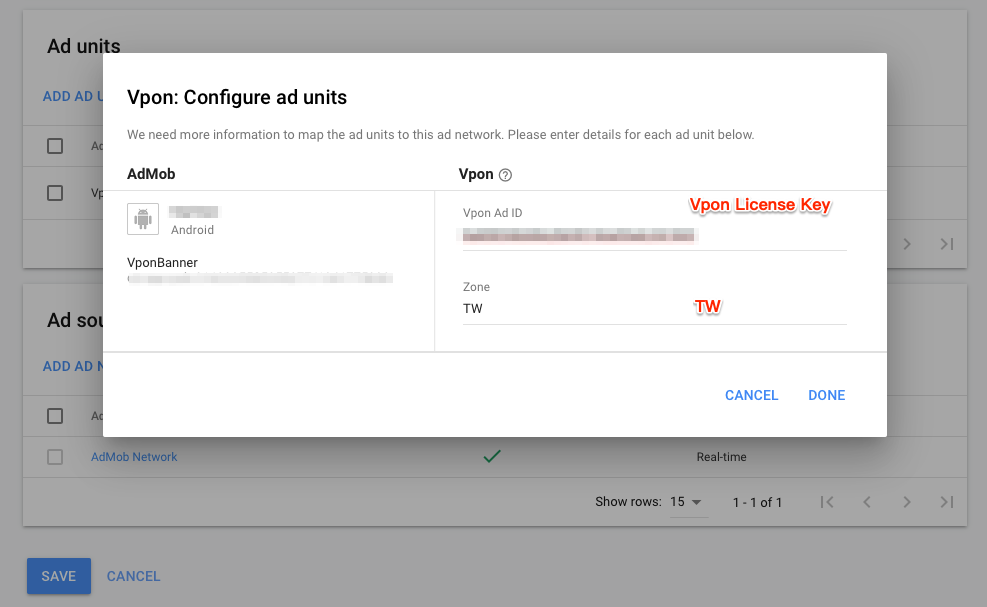The height and width of the screenshot is (607, 987).
Task: Go to first page in Ad sources pagination
Action: (x=827, y=502)
